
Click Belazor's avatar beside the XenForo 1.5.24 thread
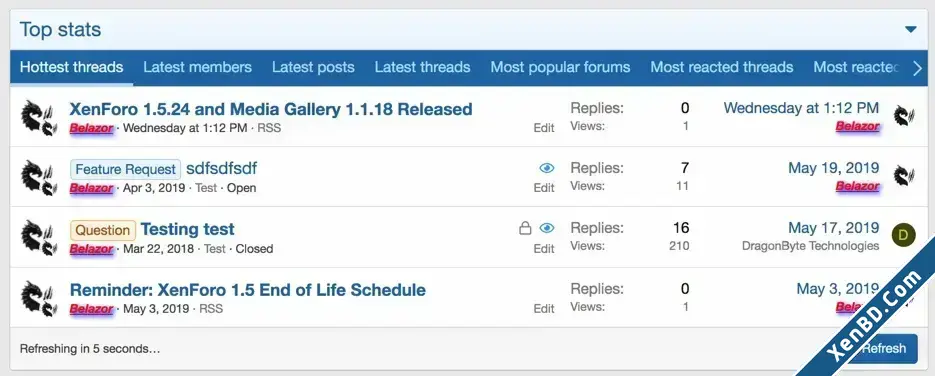[x=39, y=117]
